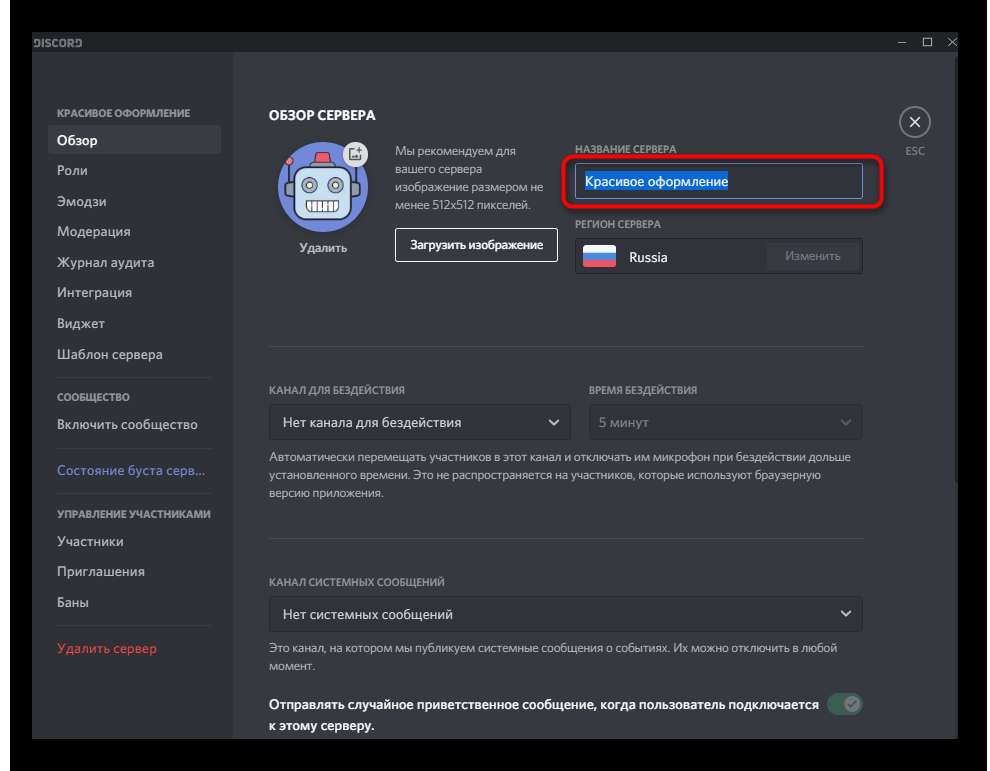Viewport: 990px width, 771px height.
Task: Click Загрузить изображение button
Action: tap(476, 245)
